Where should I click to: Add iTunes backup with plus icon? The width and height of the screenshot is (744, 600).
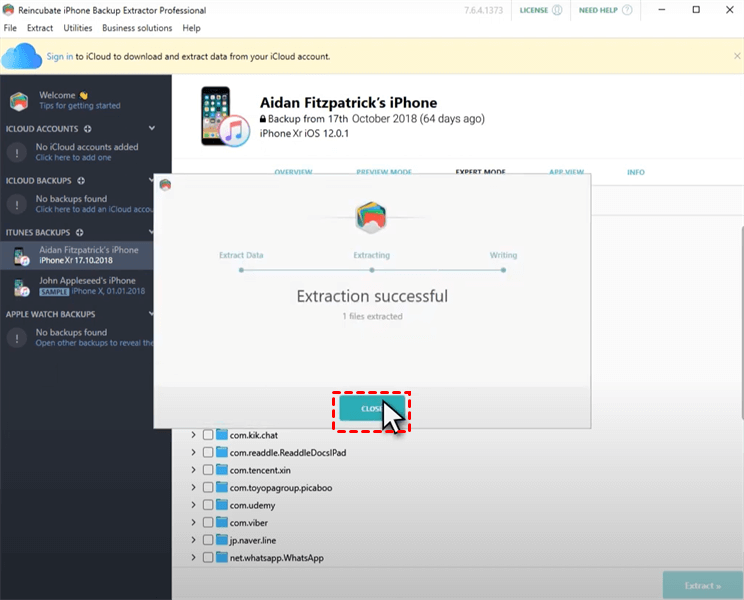click(79, 232)
